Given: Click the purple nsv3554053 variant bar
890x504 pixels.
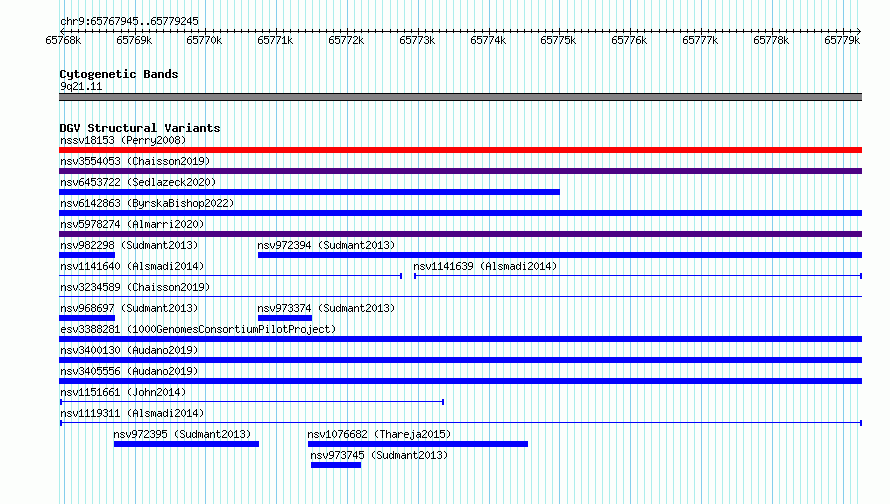Looking at the screenshot, I should (460, 171).
